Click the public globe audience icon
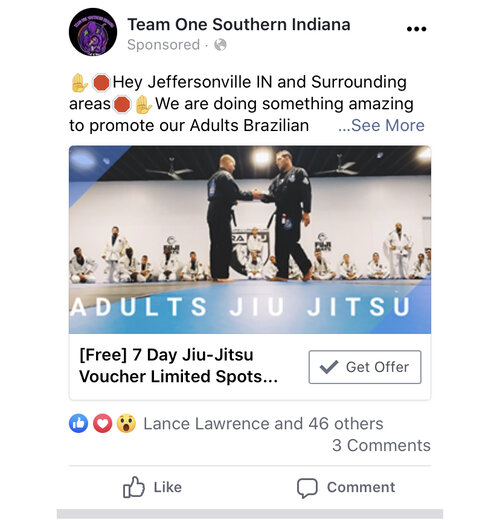 (220, 45)
